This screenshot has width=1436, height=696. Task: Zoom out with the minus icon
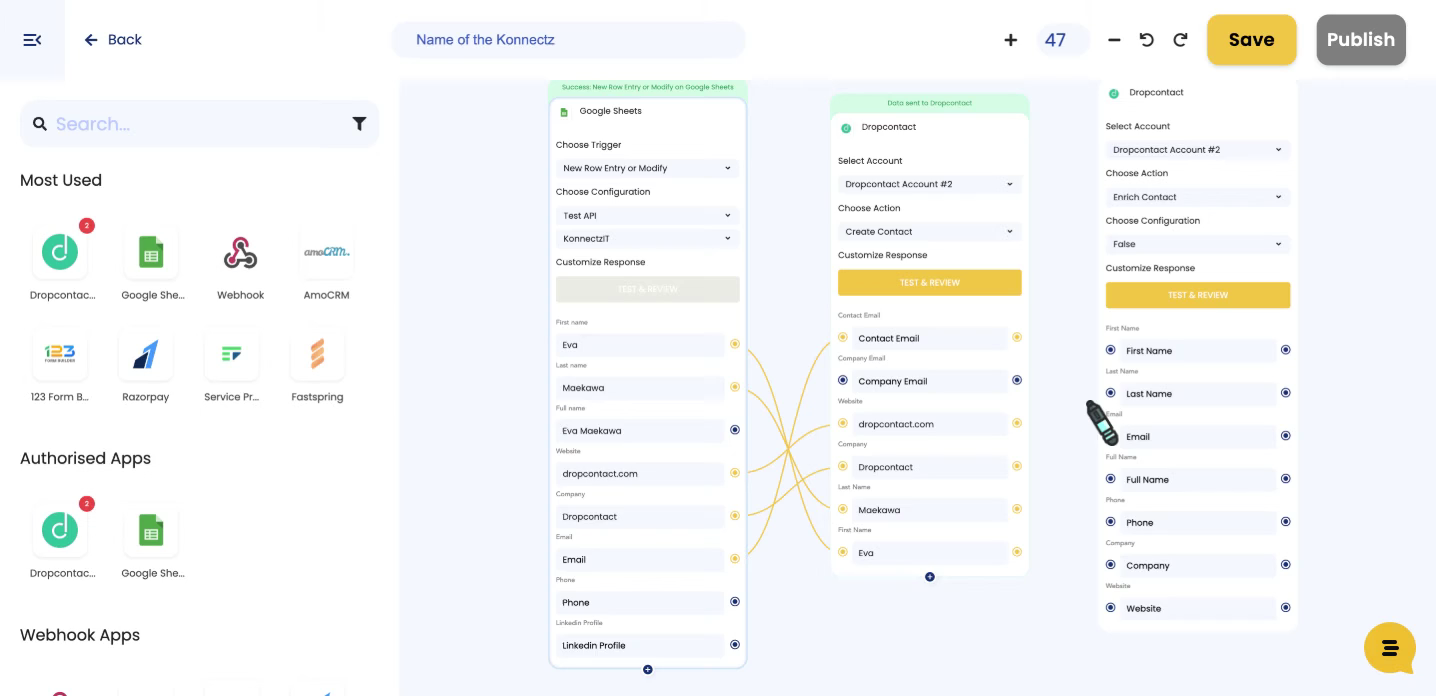[x=1114, y=40]
